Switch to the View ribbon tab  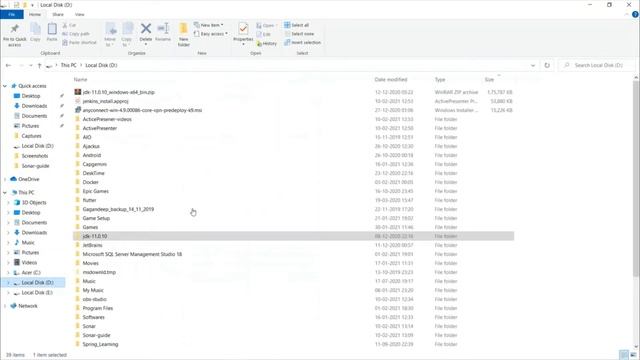80,14
